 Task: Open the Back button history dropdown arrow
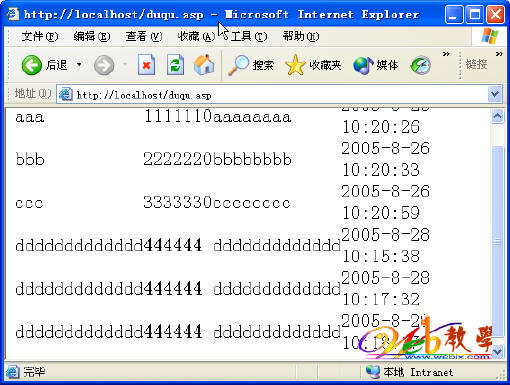click(x=79, y=64)
